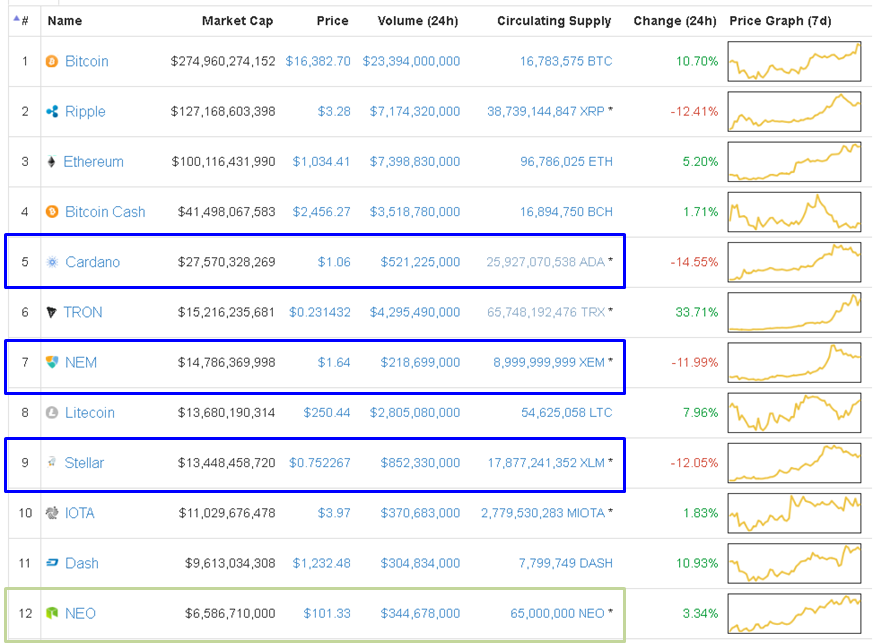The width and height of the screenshot is (873, 643).
Task: Click IOTA's 24h volume $370,683,000
Action: pos(420,513)
